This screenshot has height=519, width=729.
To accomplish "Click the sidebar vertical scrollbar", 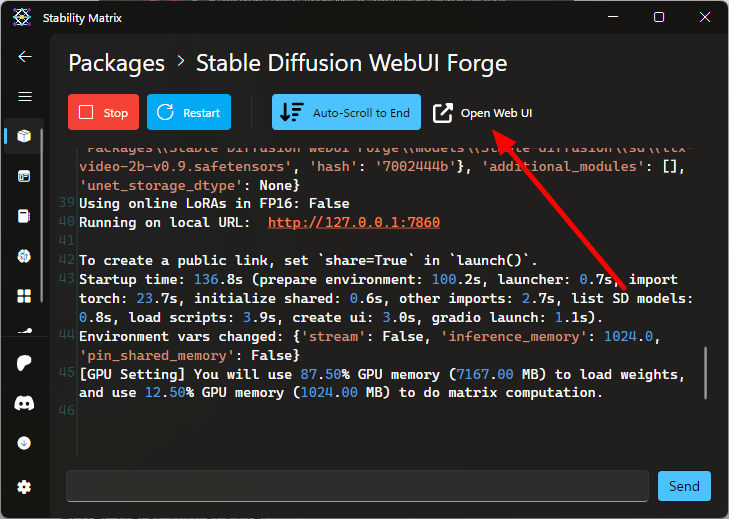I will click(x=41, y=216).
